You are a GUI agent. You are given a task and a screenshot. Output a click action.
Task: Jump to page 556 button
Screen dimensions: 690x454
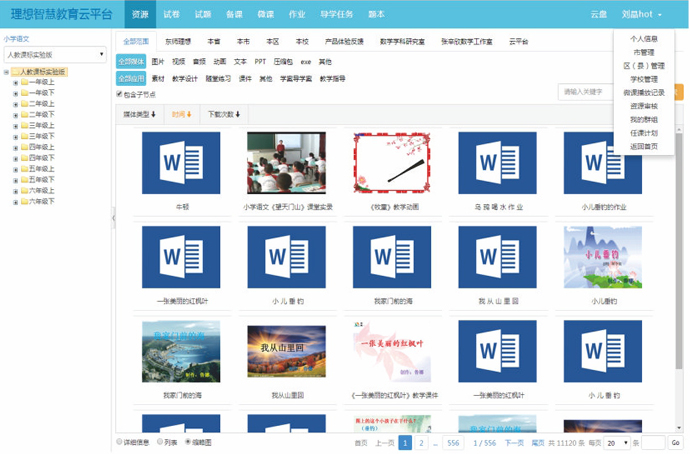[453, 443]
